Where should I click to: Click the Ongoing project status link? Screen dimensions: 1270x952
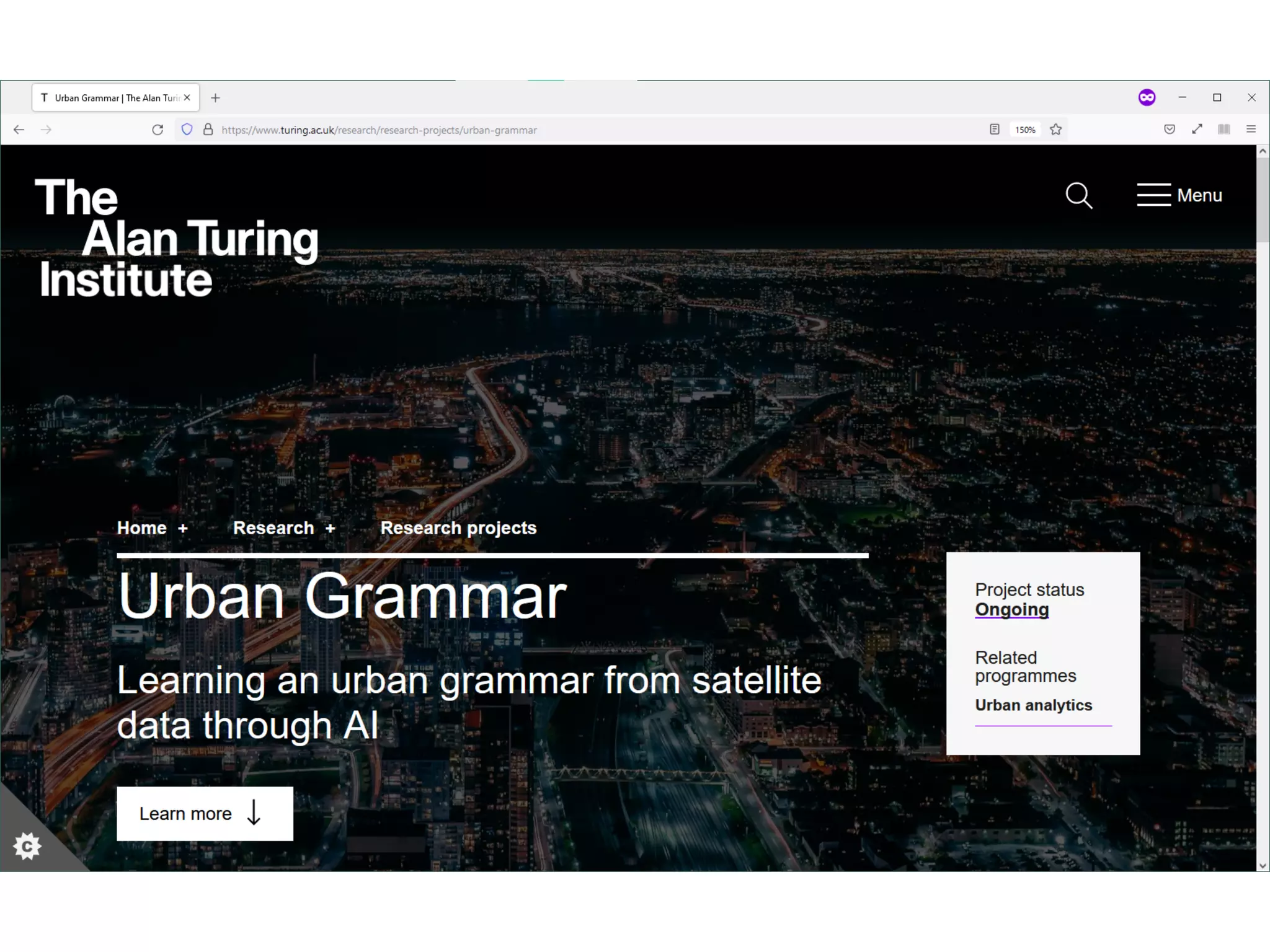pos(1011,609)
